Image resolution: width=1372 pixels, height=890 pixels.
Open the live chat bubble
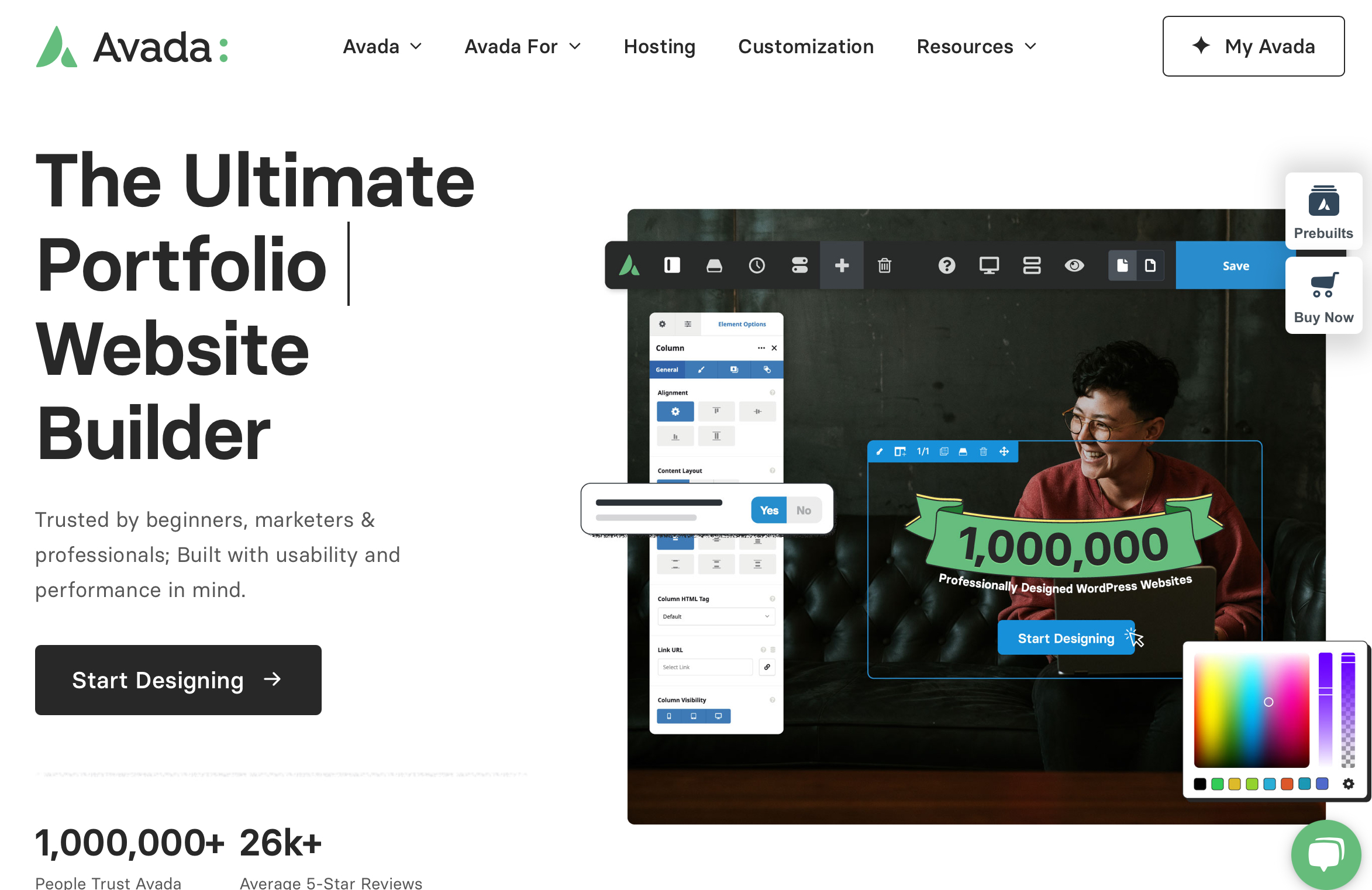[x=1326, y=854]
